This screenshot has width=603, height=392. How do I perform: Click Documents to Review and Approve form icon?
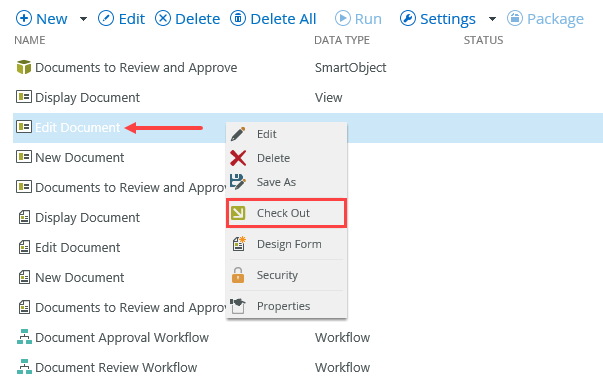coord(24,307)
